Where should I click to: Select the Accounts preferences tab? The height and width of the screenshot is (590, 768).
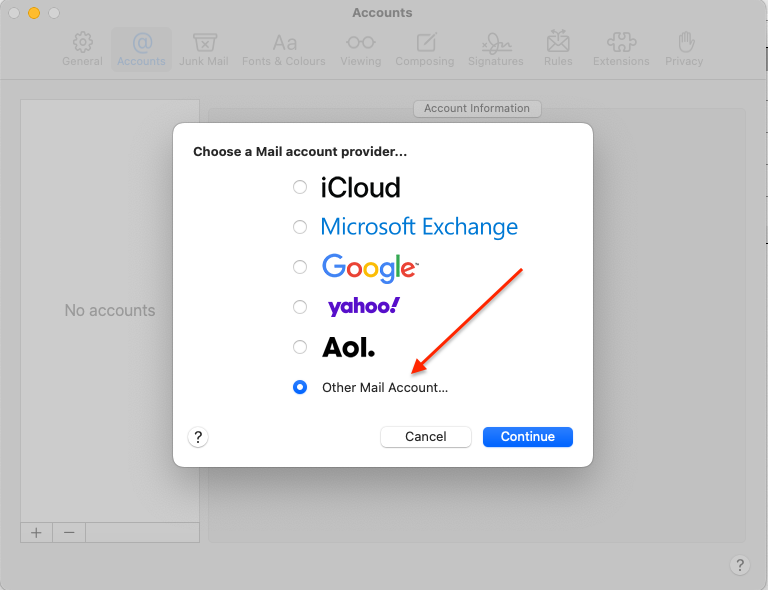(x=142, y=49)
